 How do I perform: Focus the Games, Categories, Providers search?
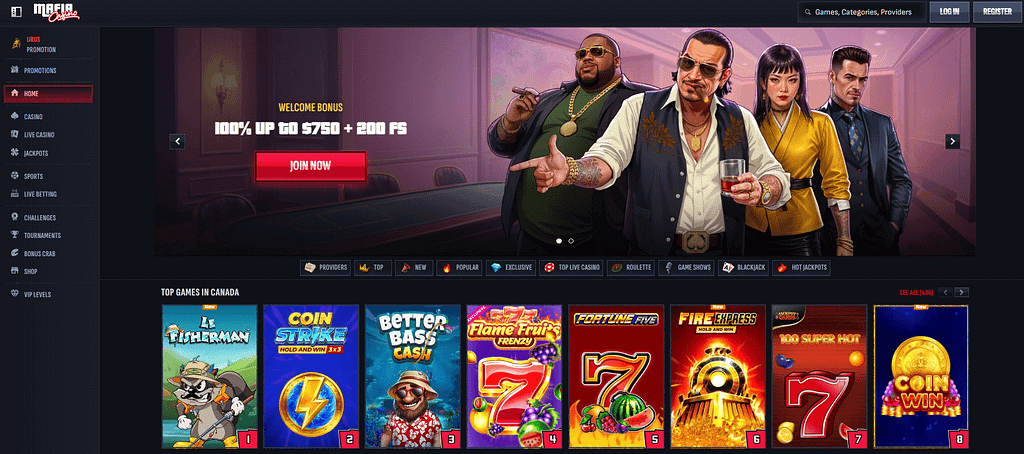tap(862, 12)
